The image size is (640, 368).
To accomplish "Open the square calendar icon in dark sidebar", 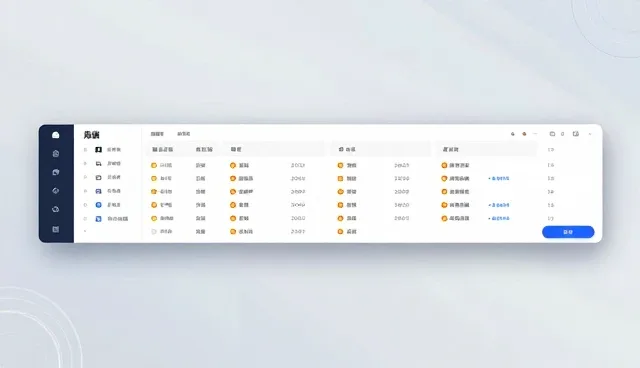I will point(56,229).
